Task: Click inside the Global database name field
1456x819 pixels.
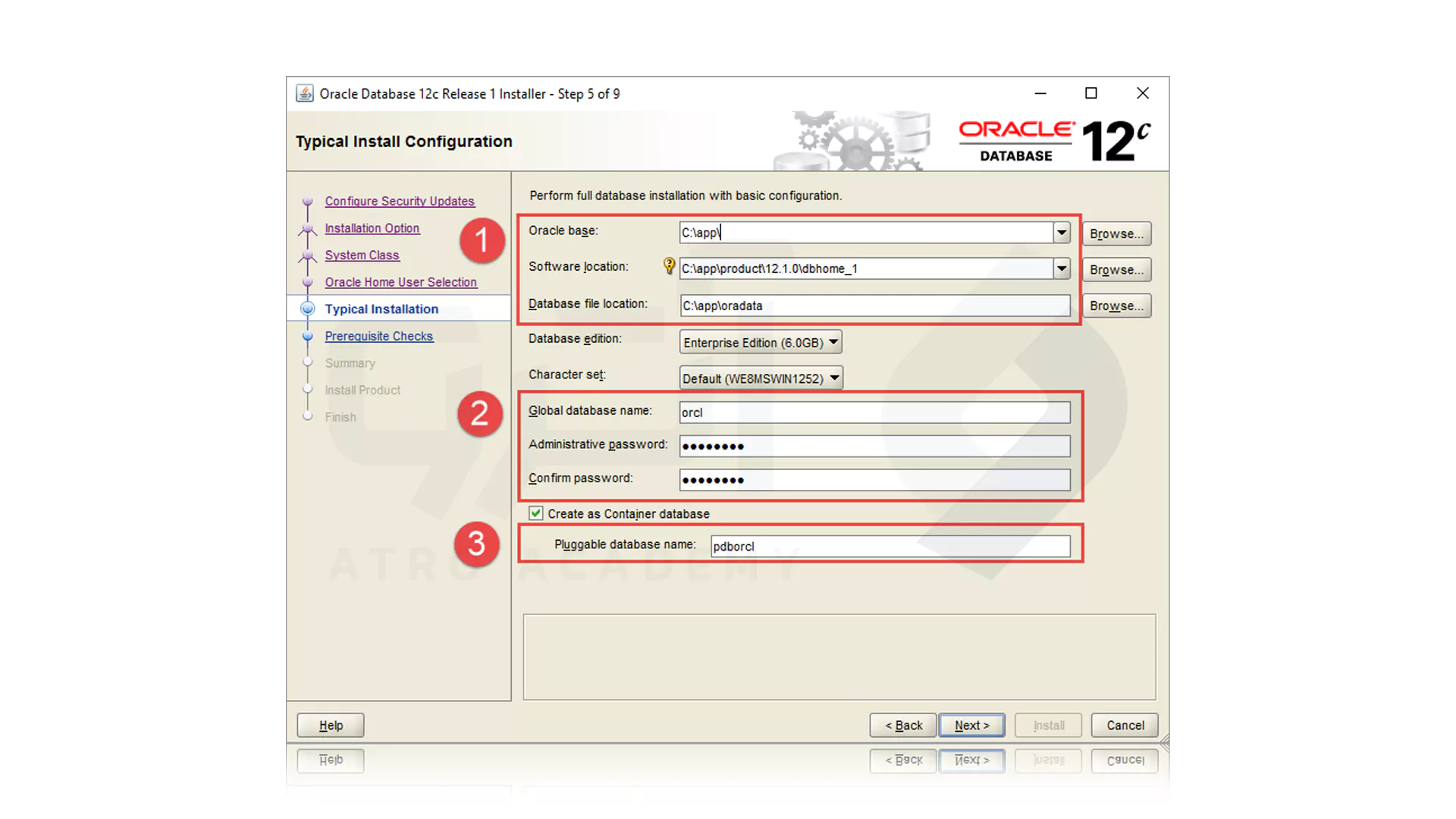Action: (872, 412)
